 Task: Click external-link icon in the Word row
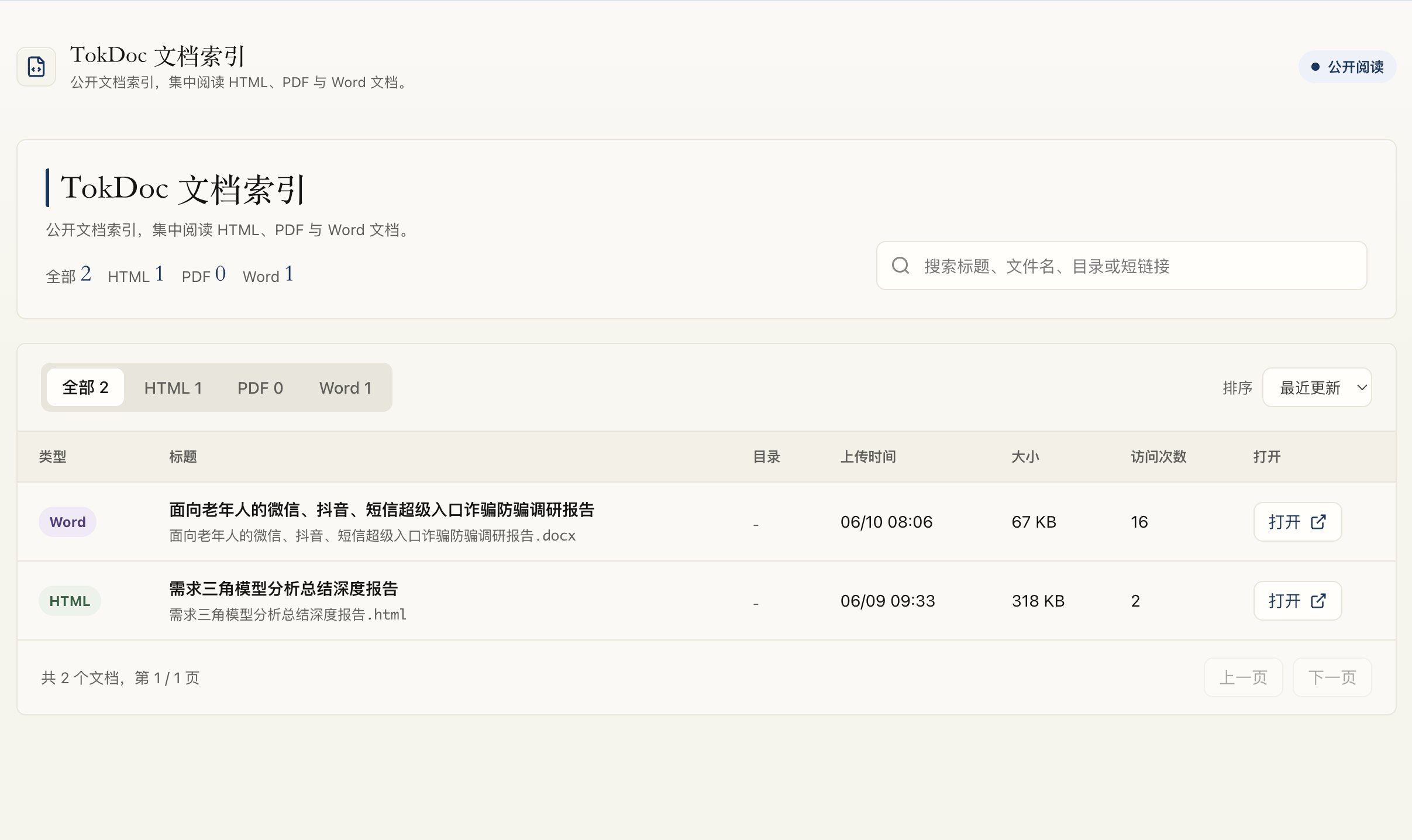1318,522
